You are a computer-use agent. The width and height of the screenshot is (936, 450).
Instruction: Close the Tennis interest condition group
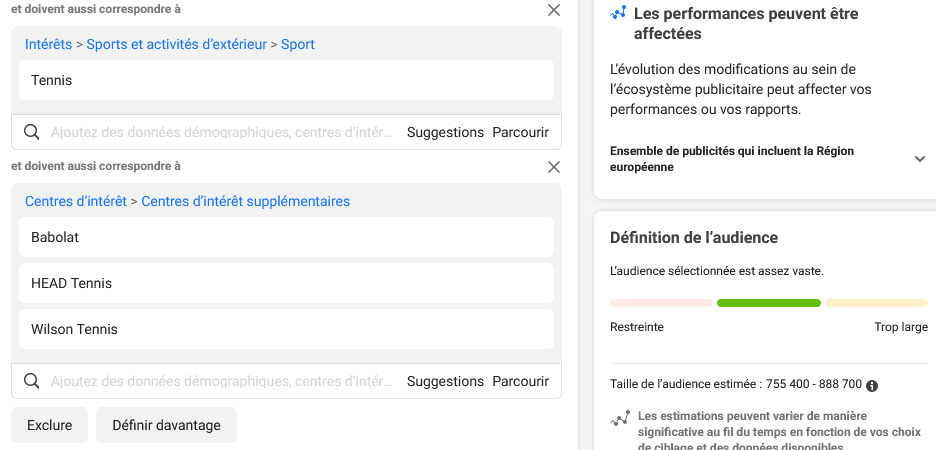click(x=554, y=10)
